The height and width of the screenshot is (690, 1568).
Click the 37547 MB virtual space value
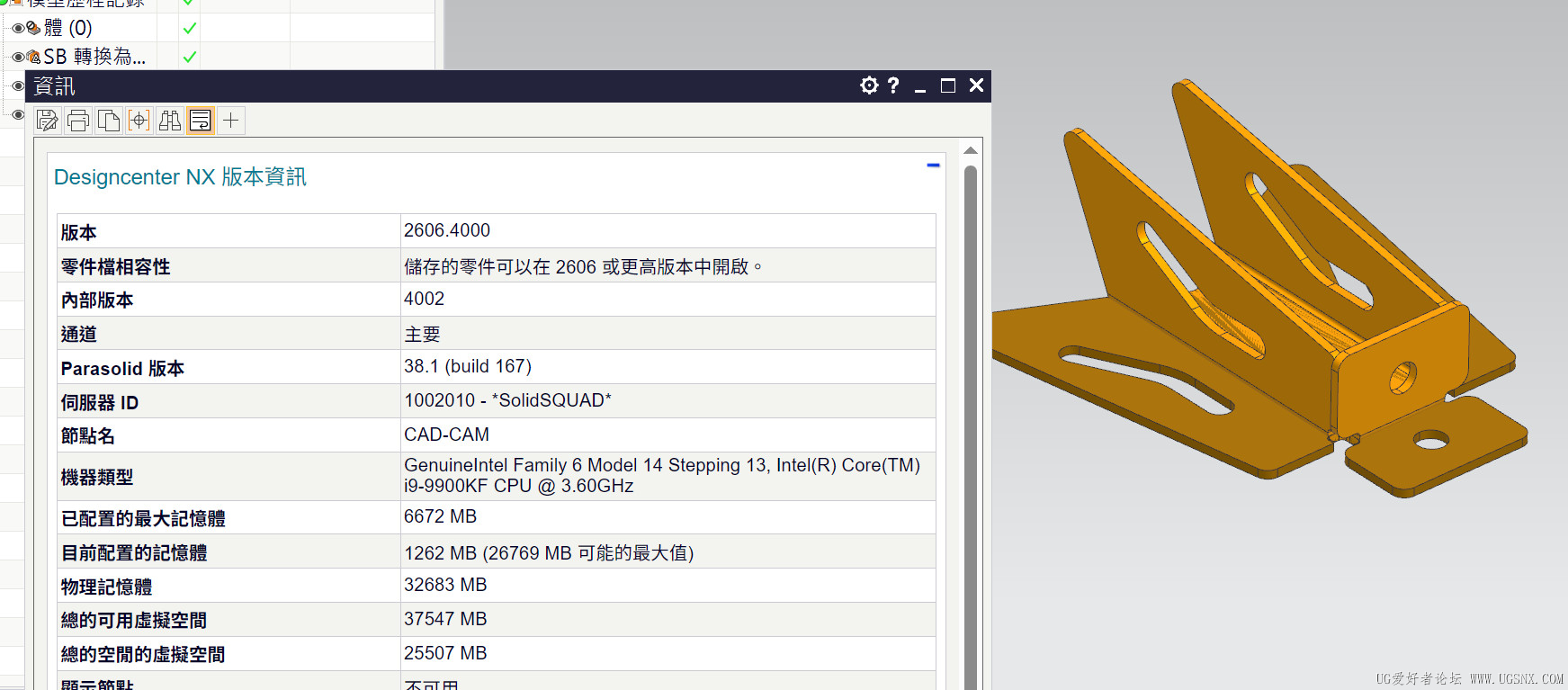click(x=445, y=619)
